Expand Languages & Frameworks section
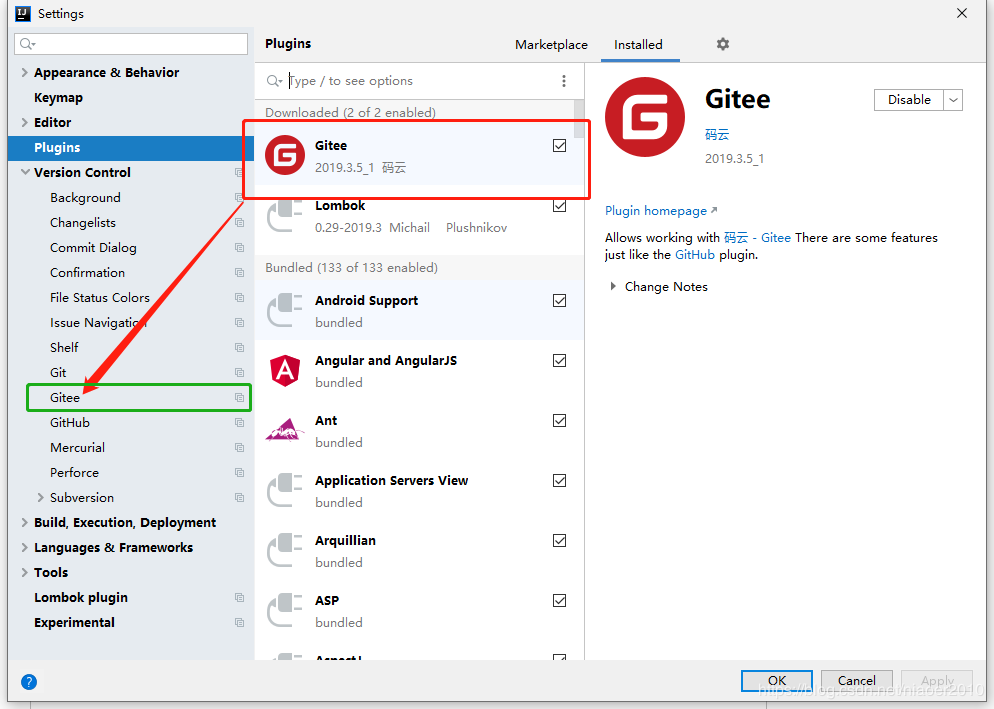 [24, 547]
